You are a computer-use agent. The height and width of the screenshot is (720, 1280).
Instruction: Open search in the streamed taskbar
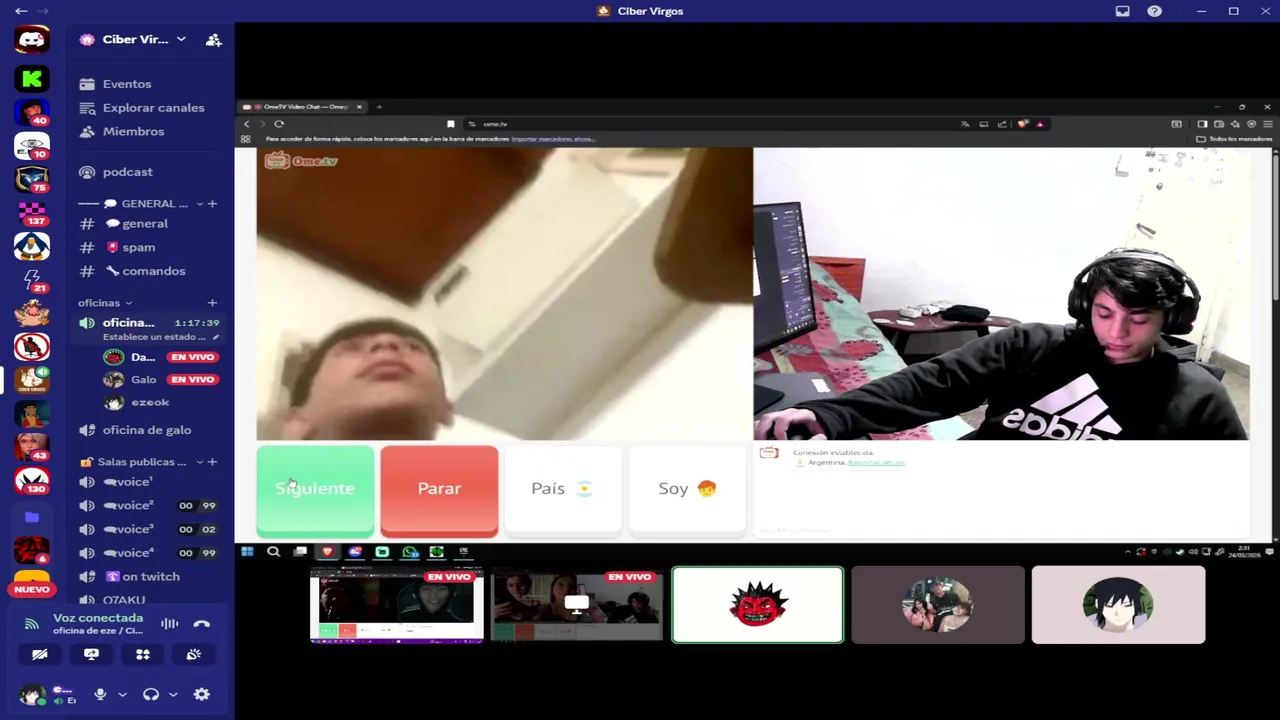pyautogui.click(x=273, y=551)
